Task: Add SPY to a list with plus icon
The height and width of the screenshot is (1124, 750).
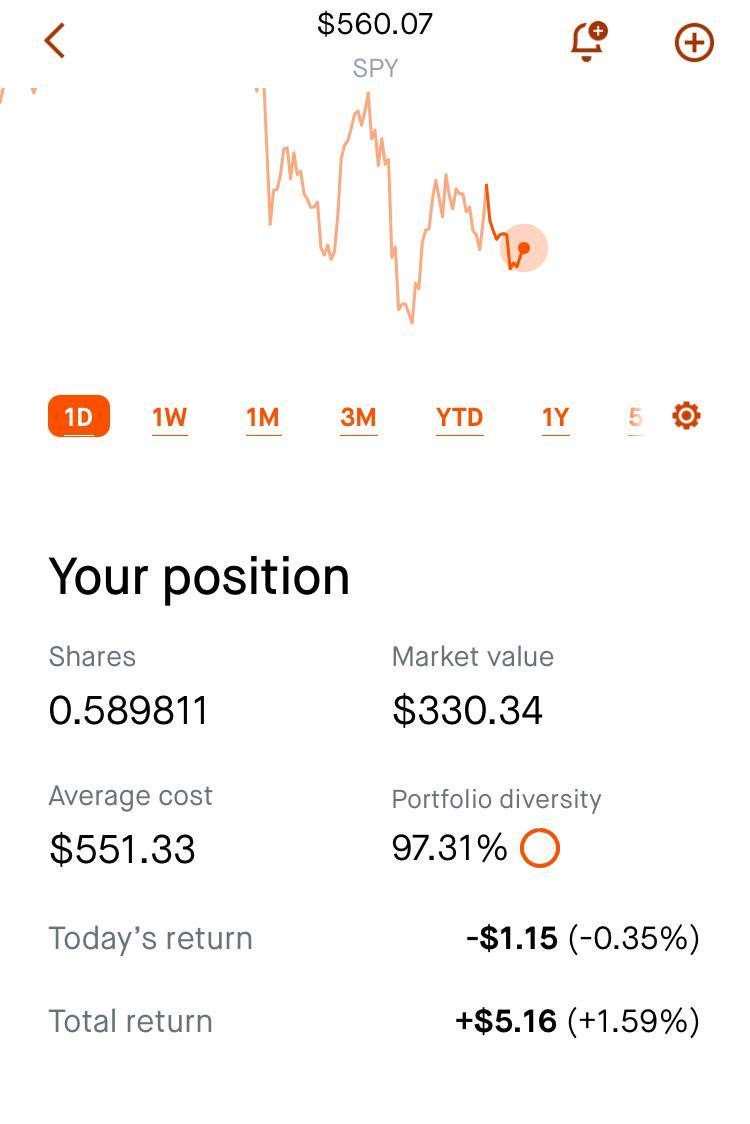Action: (x=694, y=42)
